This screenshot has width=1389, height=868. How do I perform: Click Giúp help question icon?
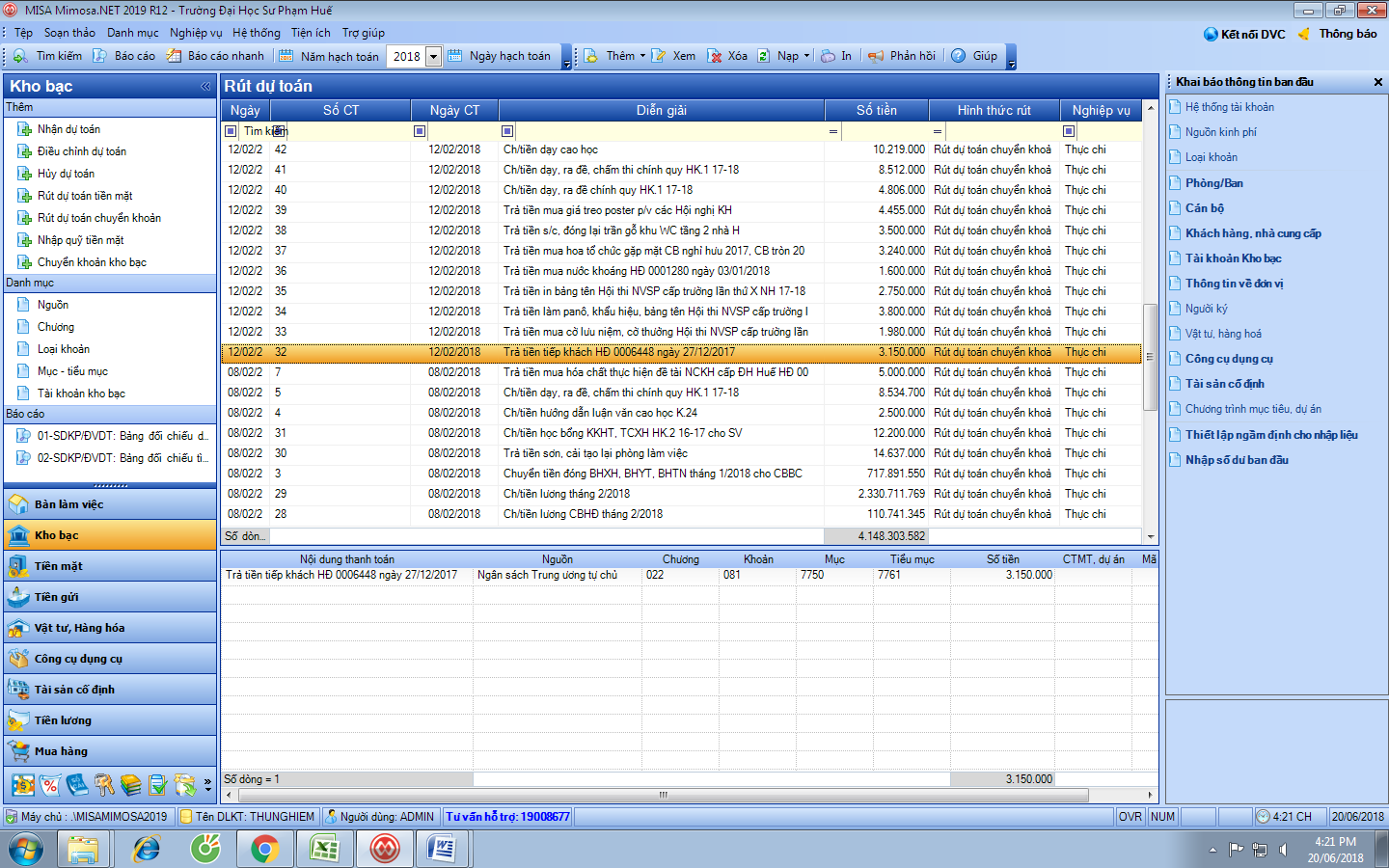click(959, 56)
